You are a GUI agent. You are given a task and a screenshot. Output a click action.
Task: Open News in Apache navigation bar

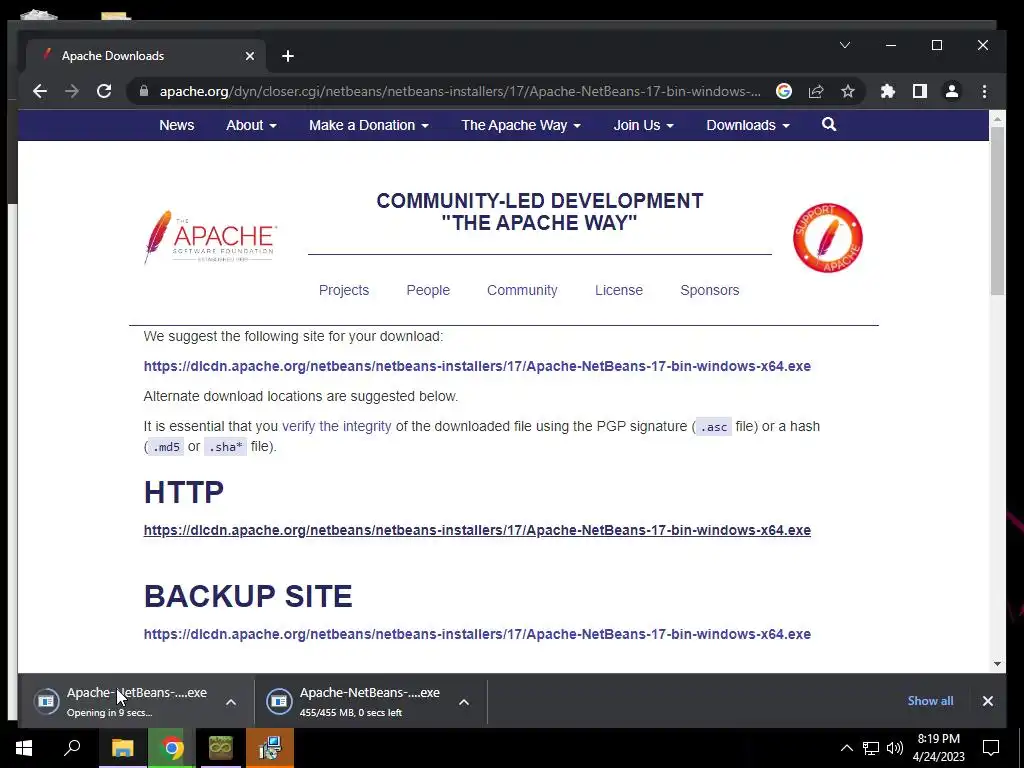click(x=176, y=125)
